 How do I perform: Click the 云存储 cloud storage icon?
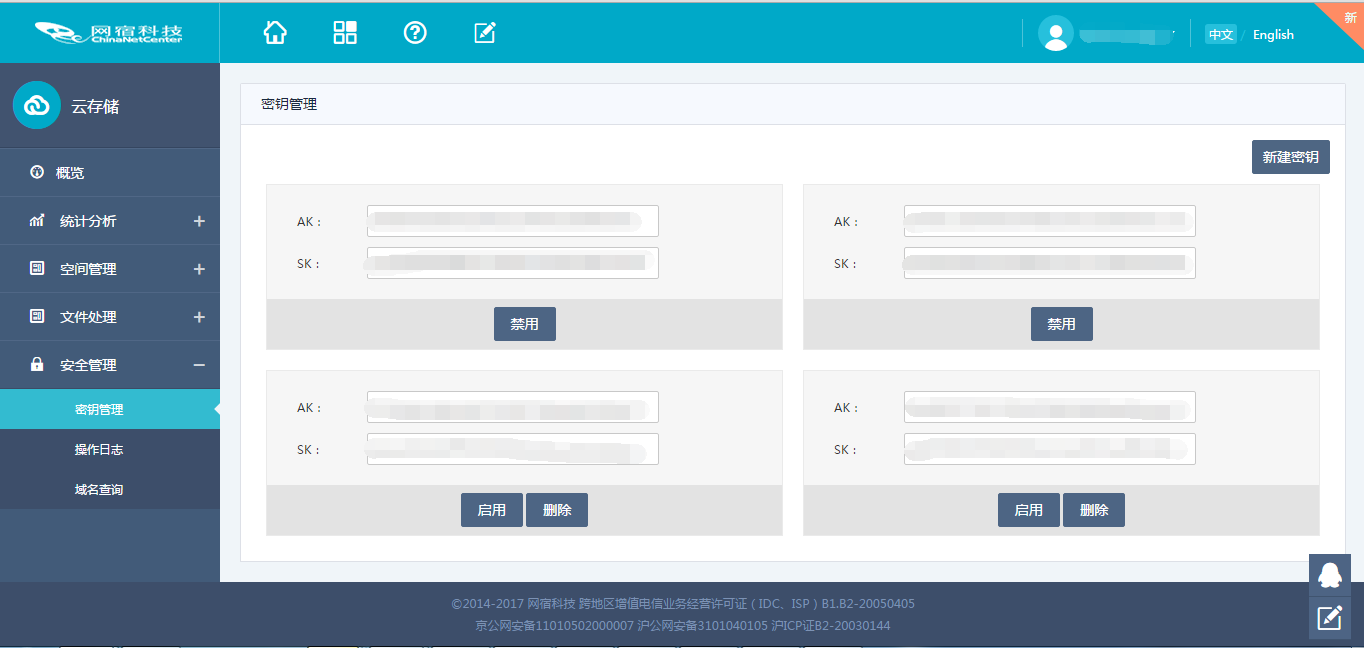(37, 106)
